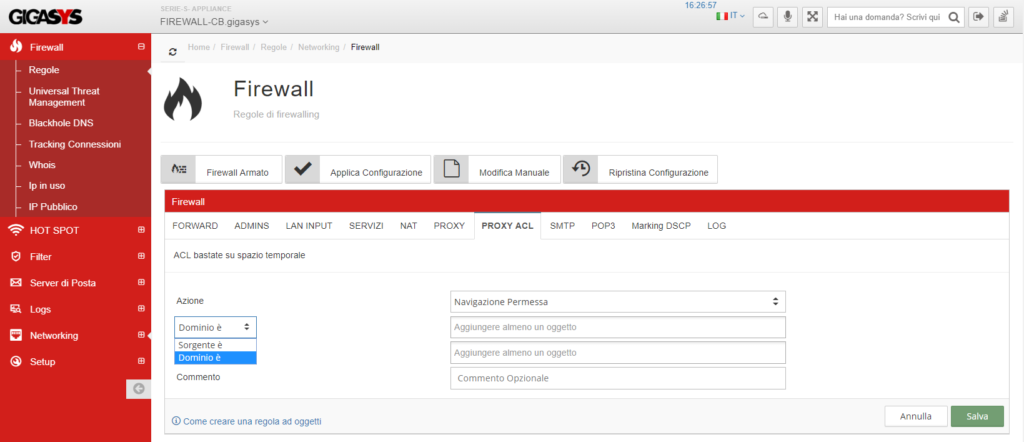Click the cloud icon in header

764,16
